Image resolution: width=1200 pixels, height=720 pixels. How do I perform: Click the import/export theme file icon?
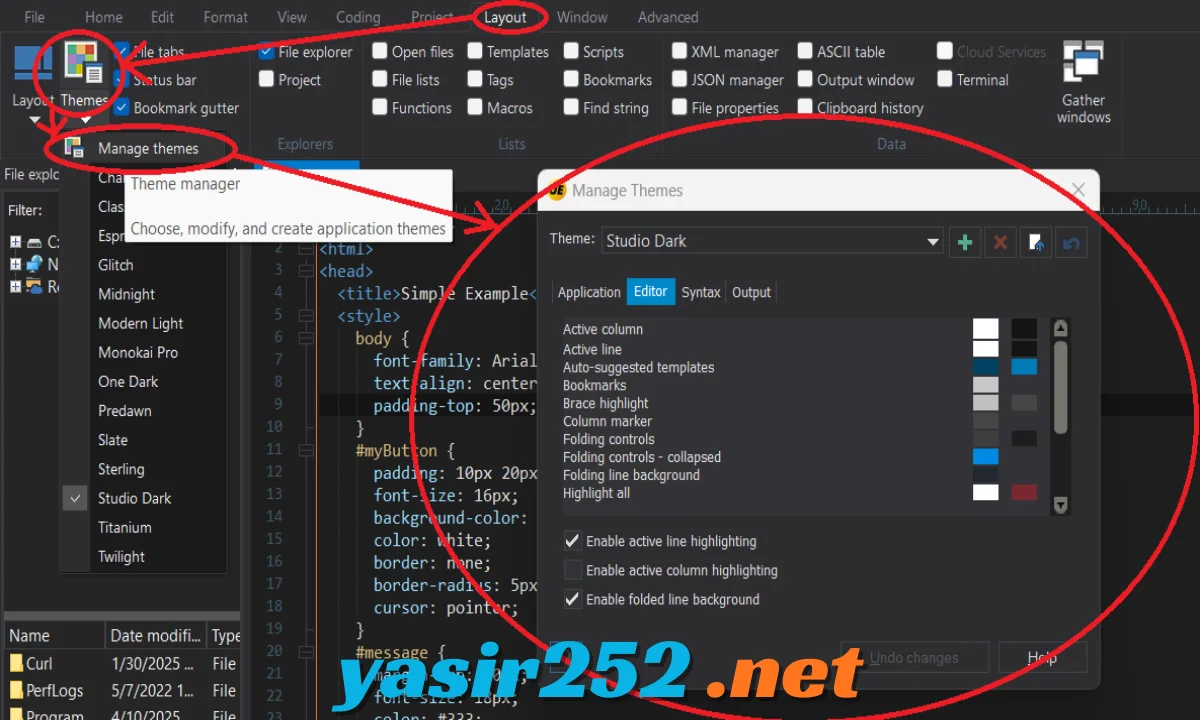coord(1036,242)
